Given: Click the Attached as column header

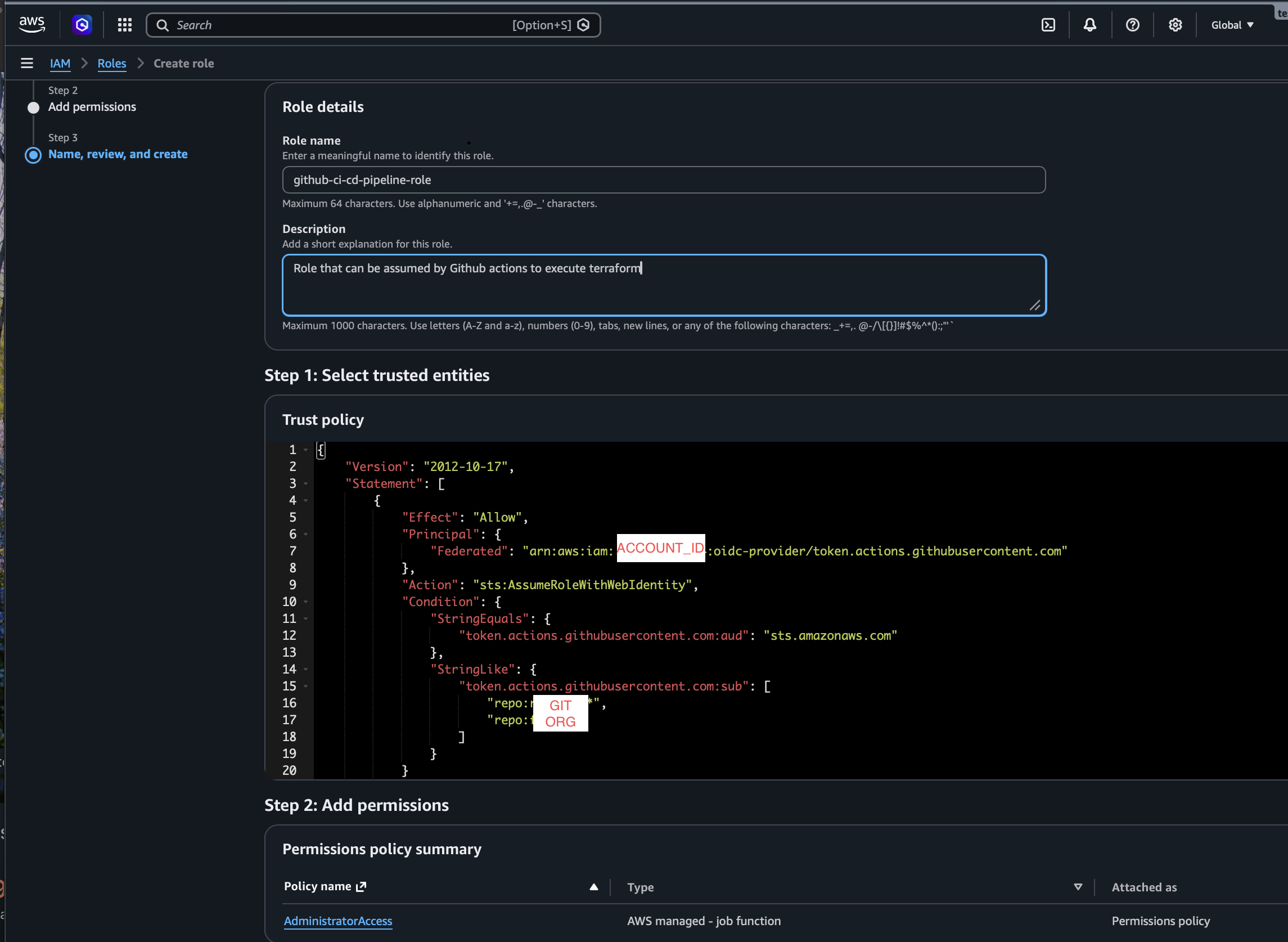Looking at the screenshot, I should [1145, 887].
